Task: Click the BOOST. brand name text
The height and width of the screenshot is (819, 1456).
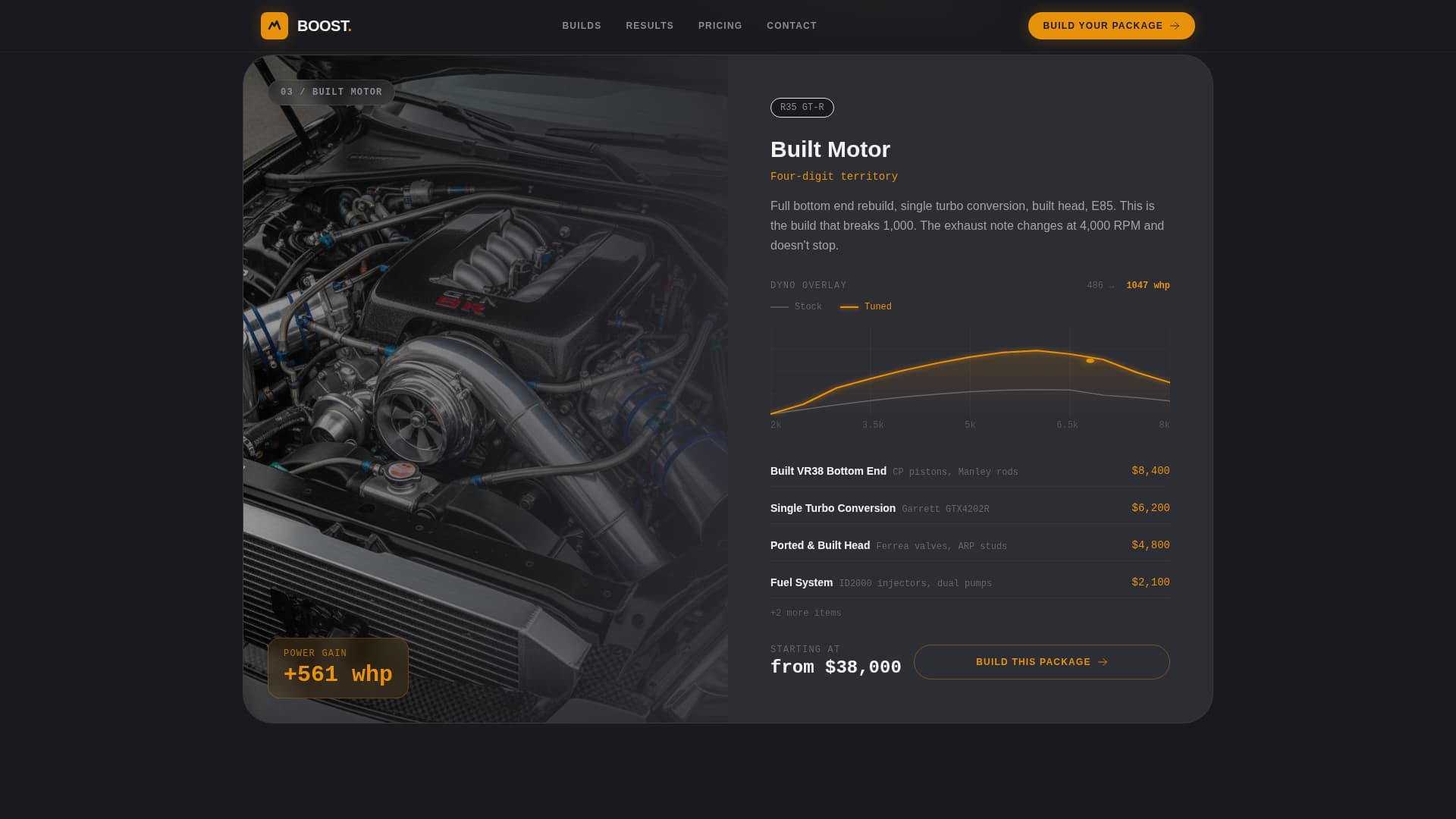Action: click(x=325, y=26)
